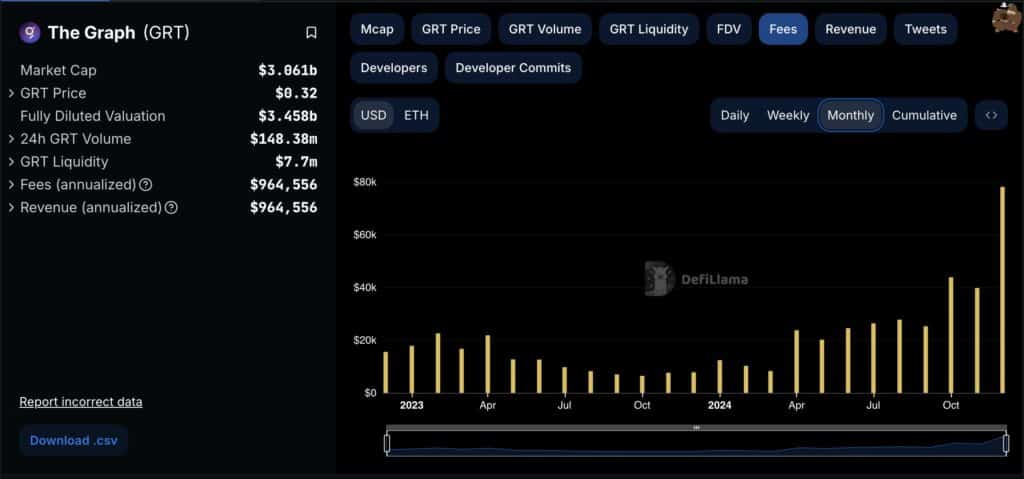Toggle the Mcap chart metric
This screenshot has height=479, width=1024.
click(377, 29)
